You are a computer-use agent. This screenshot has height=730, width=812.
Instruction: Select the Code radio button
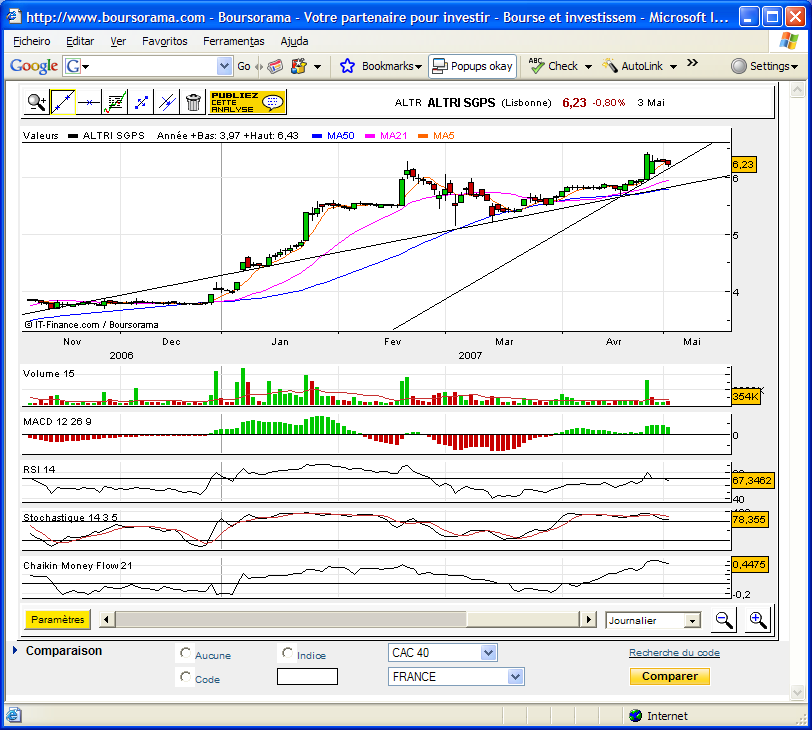coord(185,677)
